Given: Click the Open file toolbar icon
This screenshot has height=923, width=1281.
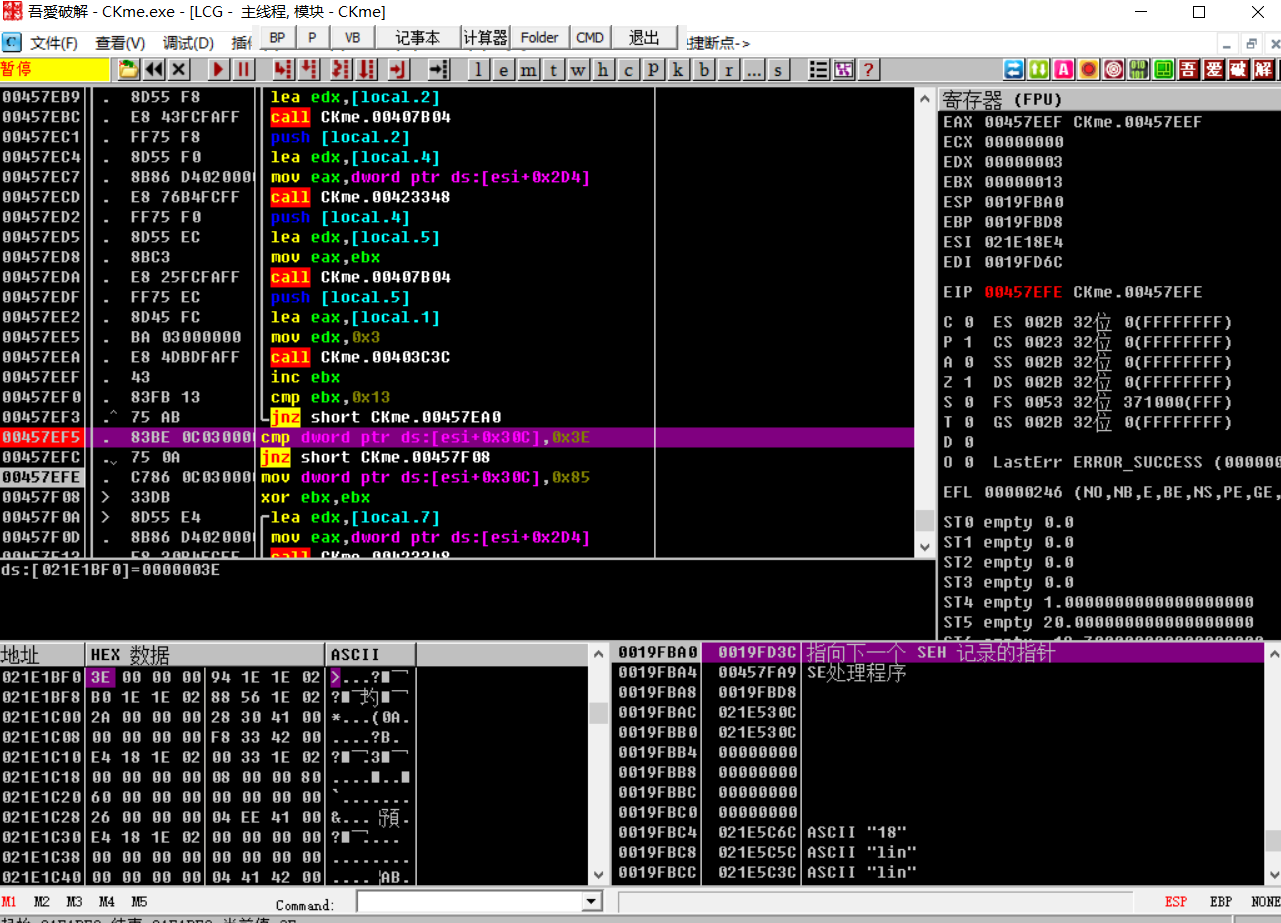Looking at the screenshot, I should click(x=128, y=69).
